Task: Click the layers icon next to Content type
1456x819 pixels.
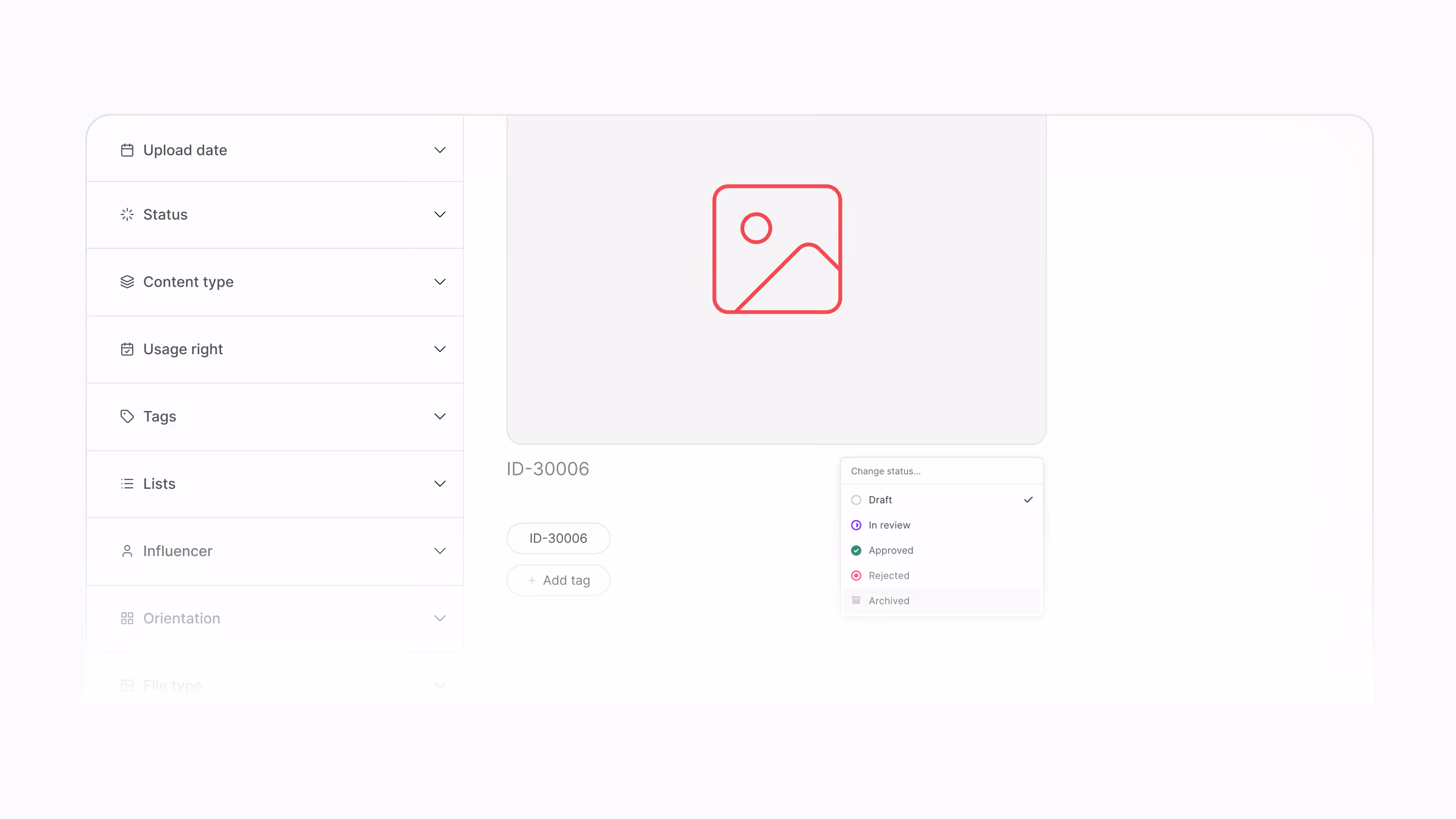Action: click(127, 282)
